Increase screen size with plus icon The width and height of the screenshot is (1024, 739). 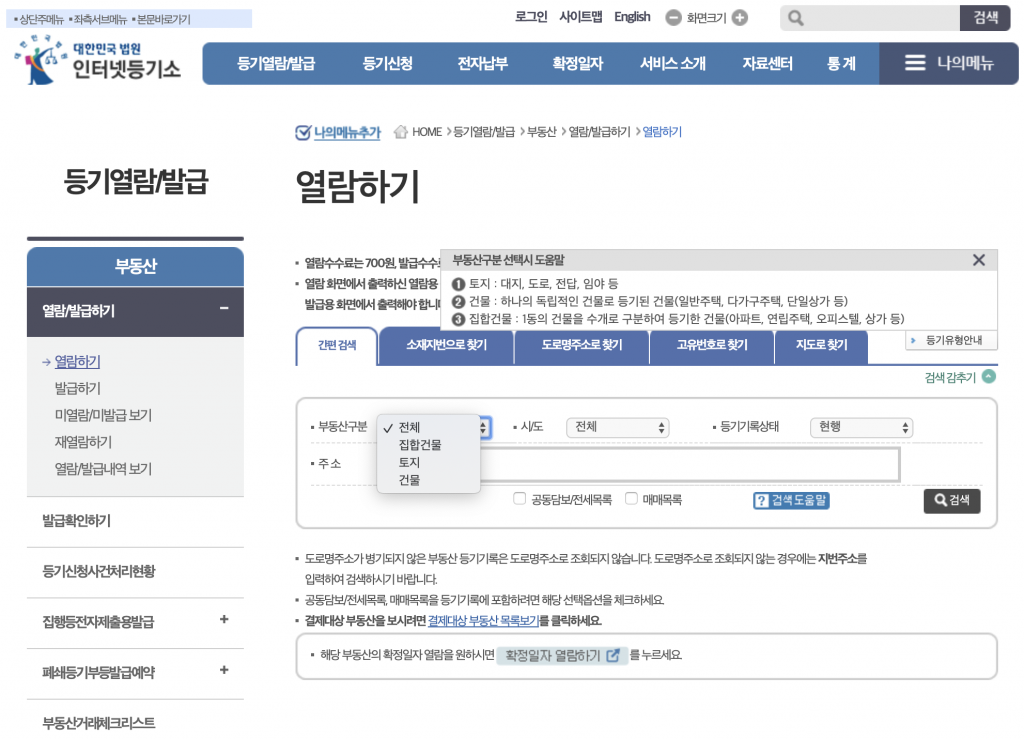tap(740, 18)
